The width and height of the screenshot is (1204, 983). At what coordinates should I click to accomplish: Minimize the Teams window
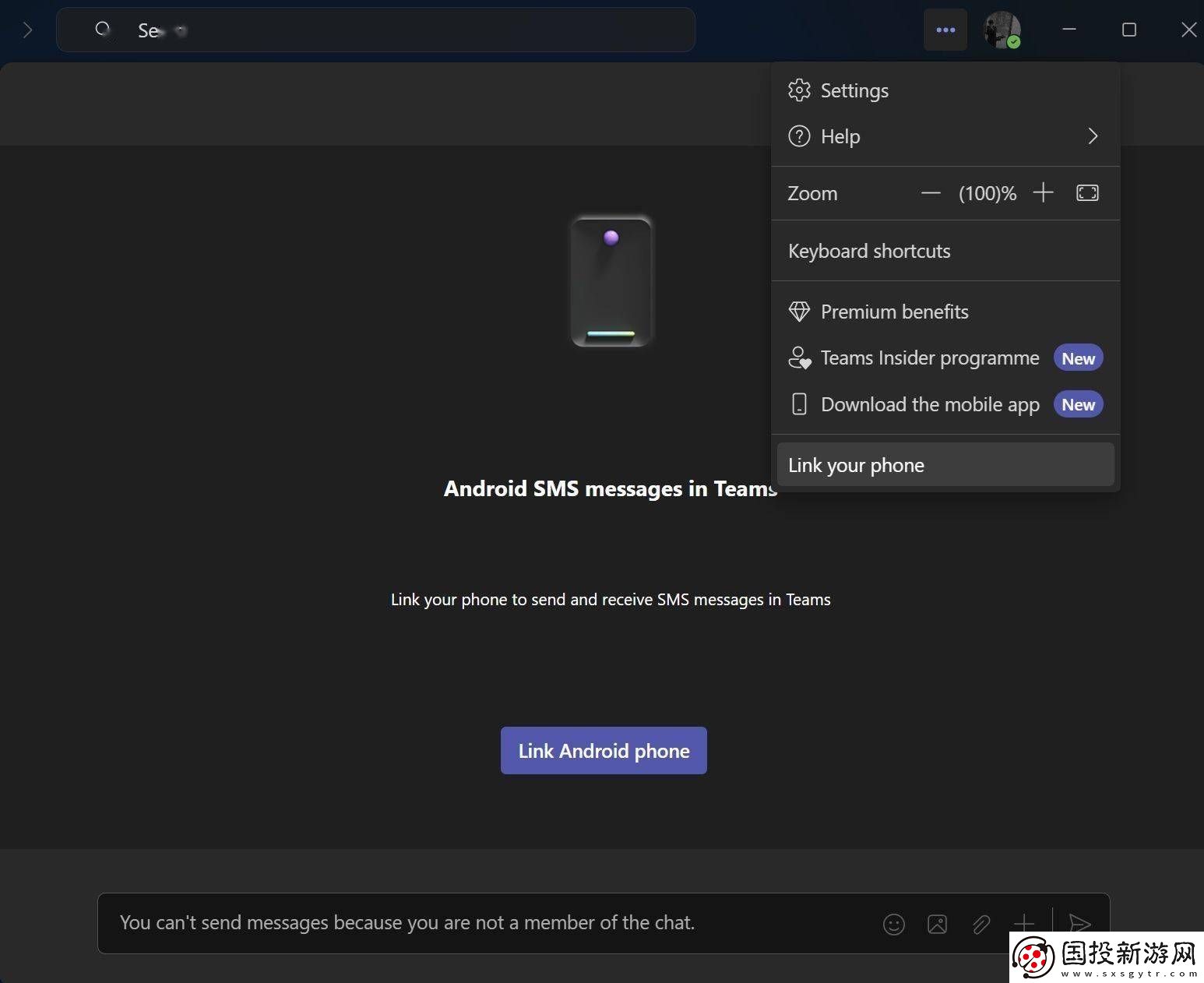pos(1069,30)
